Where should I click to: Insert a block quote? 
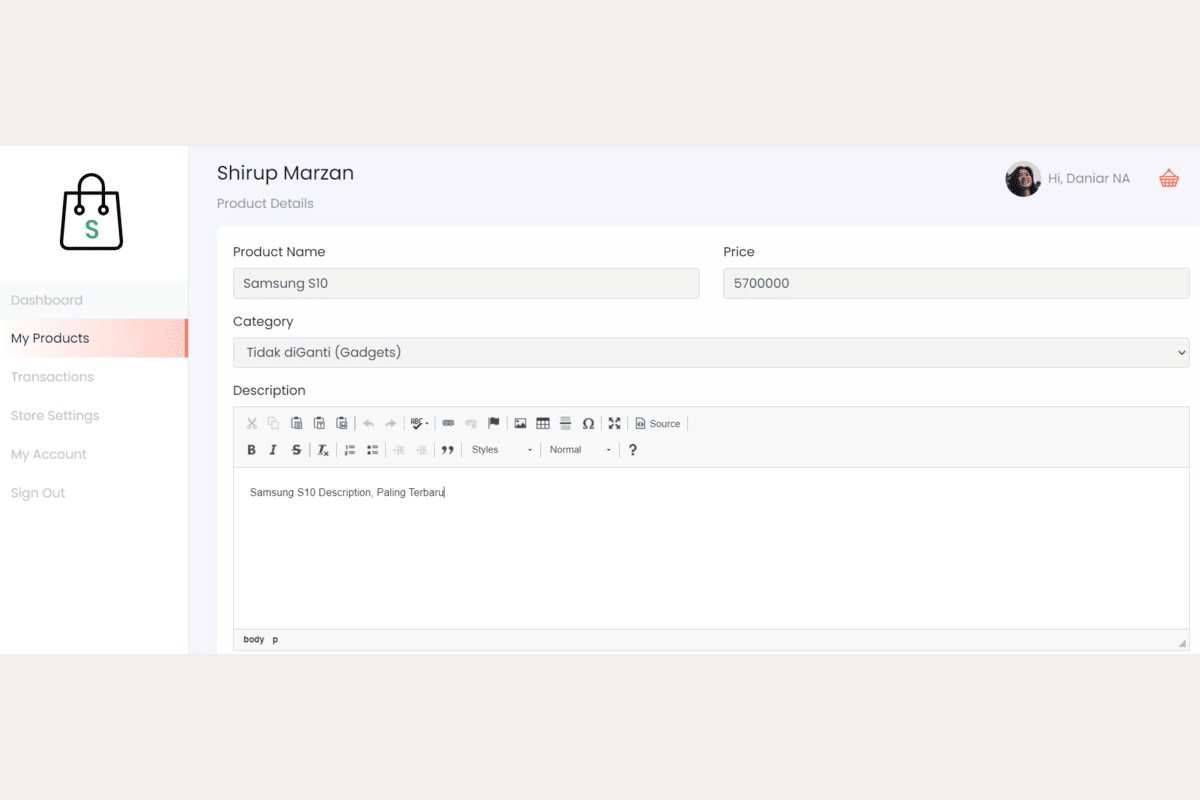[447, 450]
